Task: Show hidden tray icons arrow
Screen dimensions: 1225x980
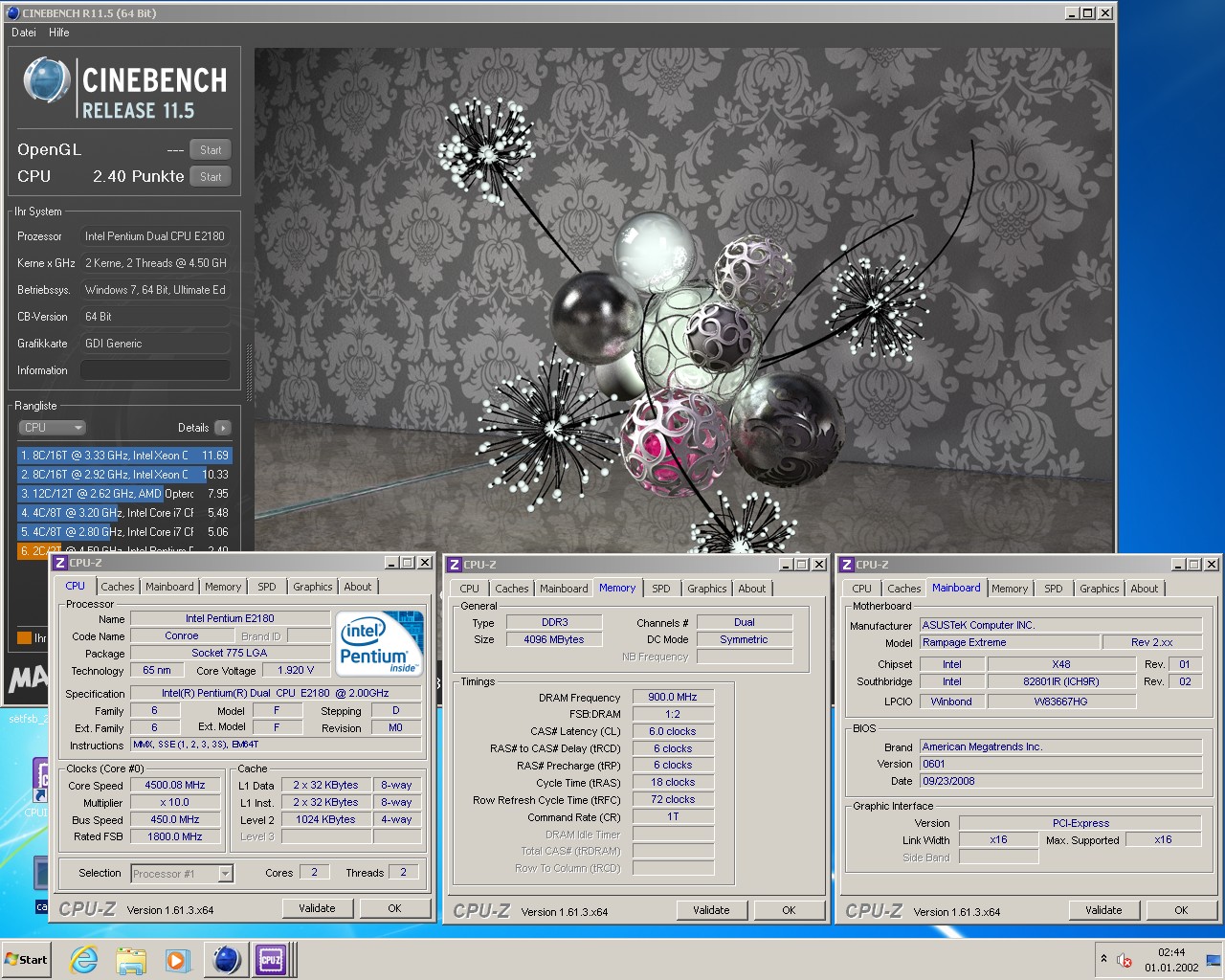Action: [1103, 959]
